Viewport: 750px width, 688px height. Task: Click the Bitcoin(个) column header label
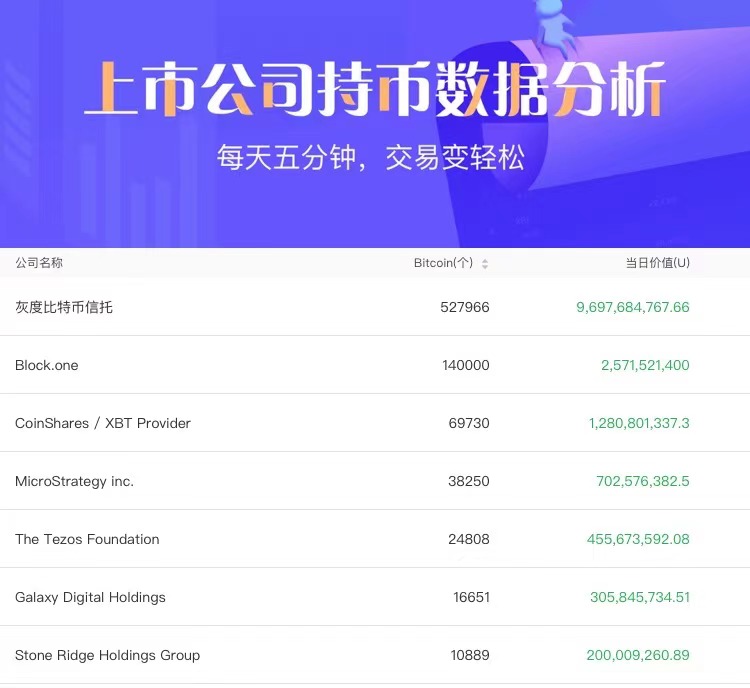pos(443,263)
